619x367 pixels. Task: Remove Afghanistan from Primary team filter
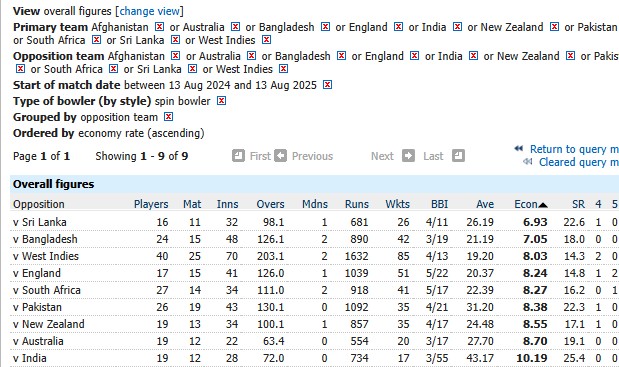(x=159, y=26)
